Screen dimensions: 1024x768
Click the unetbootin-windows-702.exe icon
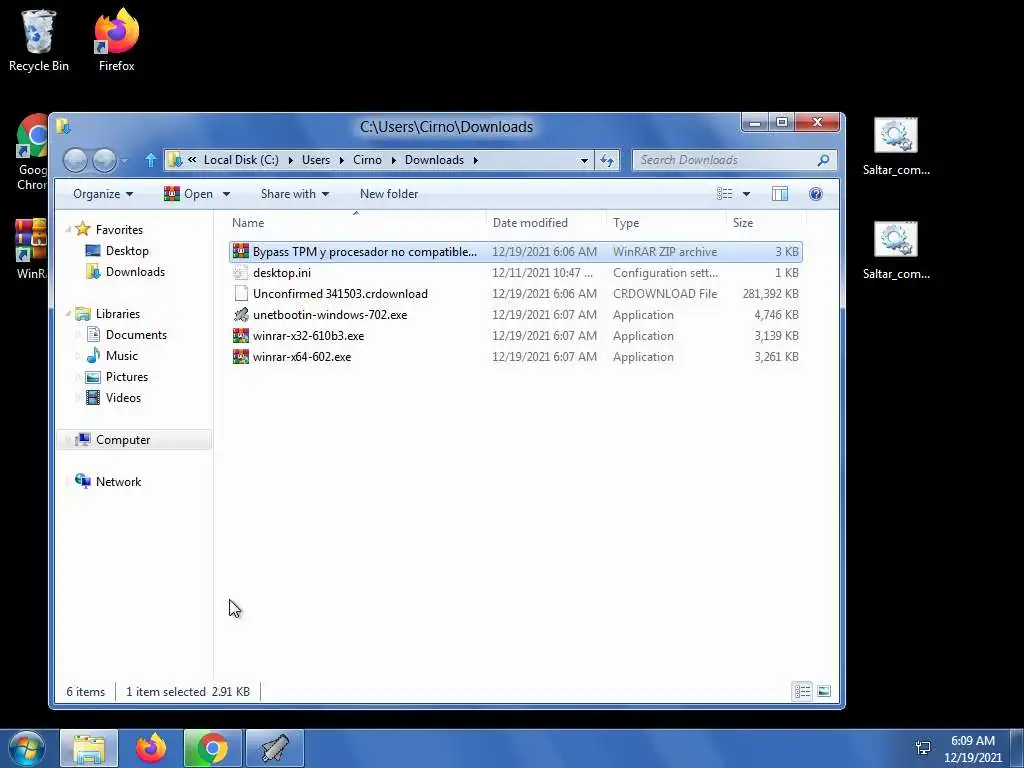point(241,314)
